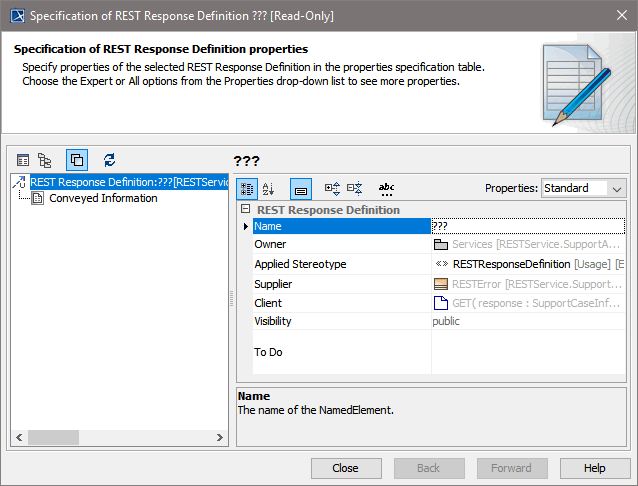Click the Supplier RESTError icon
The height and width of the screenshot is (486, 638).
tap(441, 284)
